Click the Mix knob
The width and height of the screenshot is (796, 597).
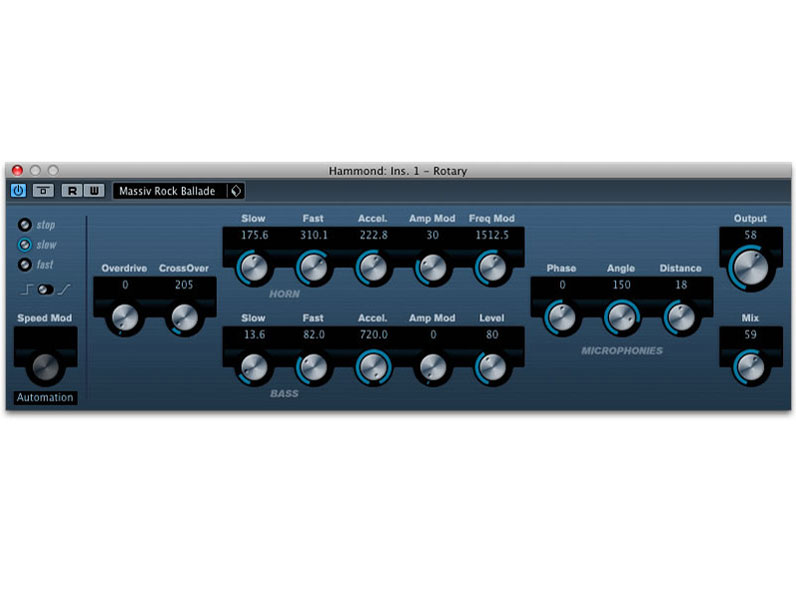coord(750,367)
